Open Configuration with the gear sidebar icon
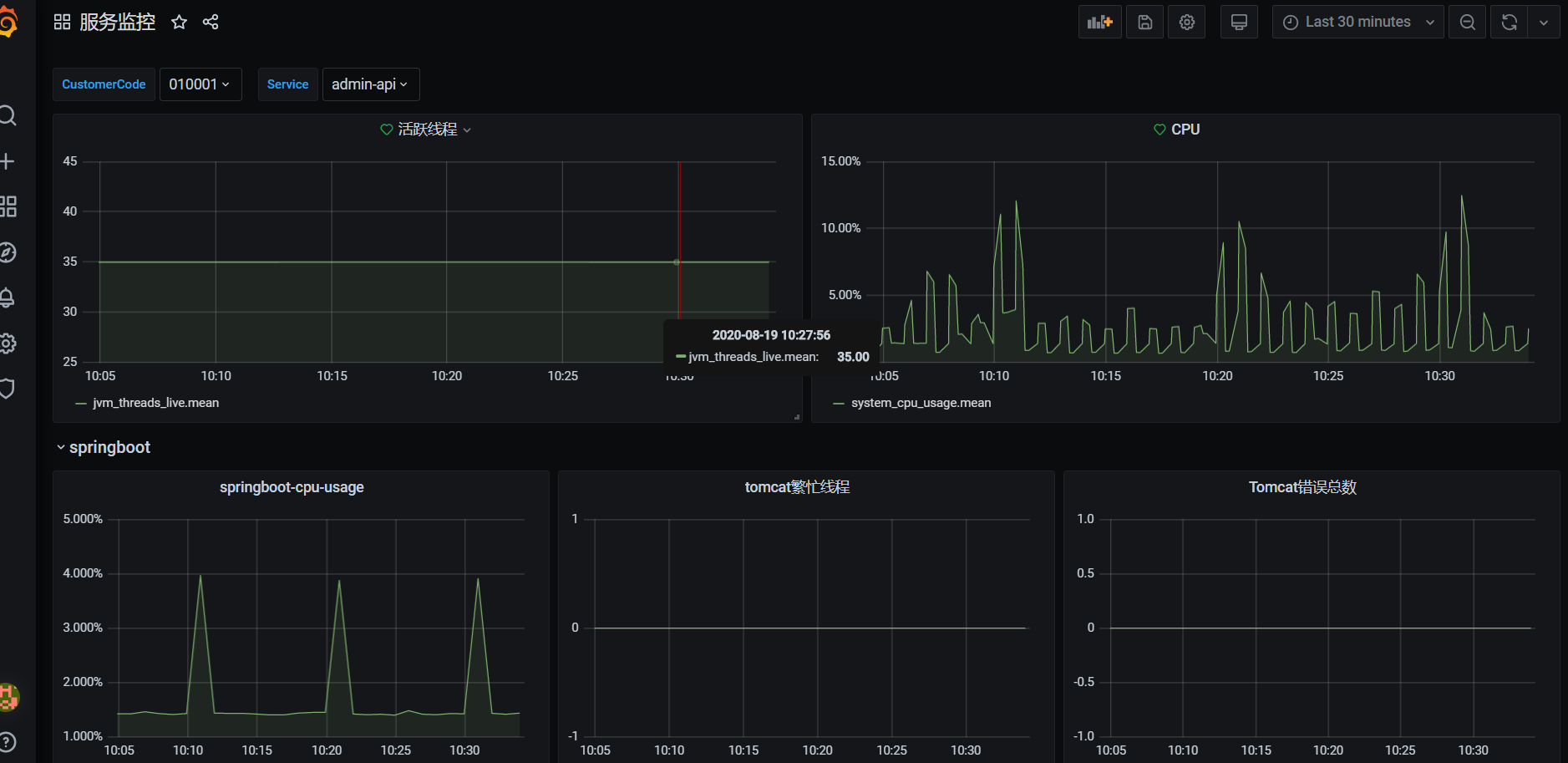Viewport: 1568px width, 763px height. click(x=9, y=343)
